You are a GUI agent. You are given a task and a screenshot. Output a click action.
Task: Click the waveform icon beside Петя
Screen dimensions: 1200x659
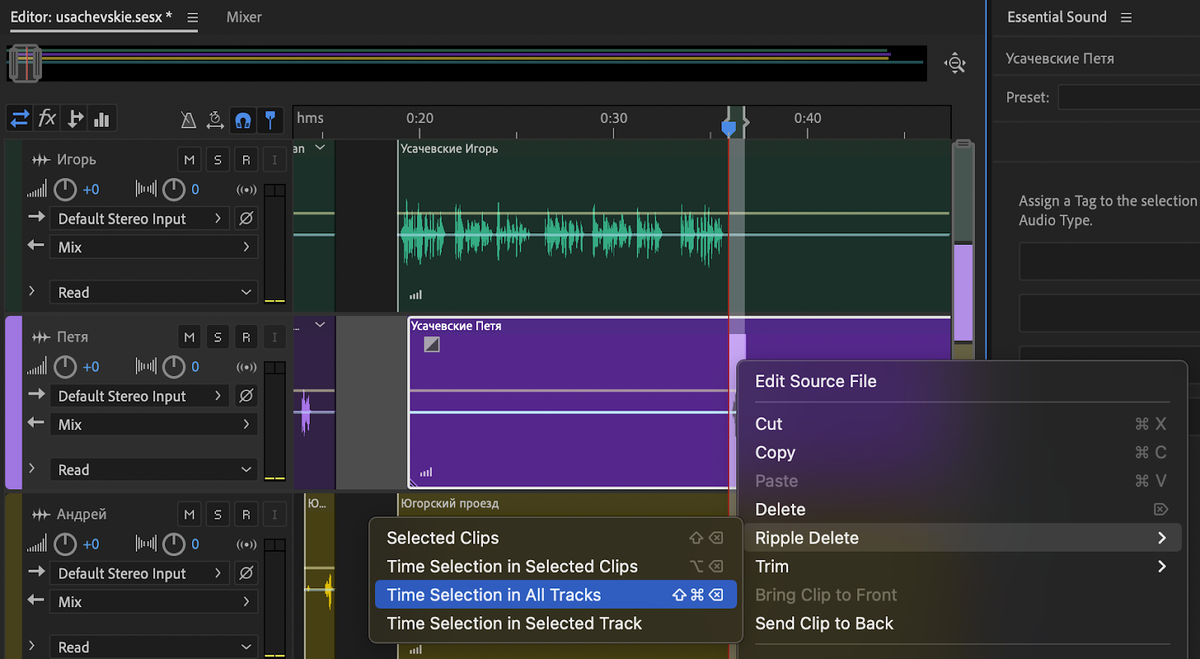pos(41,338)
